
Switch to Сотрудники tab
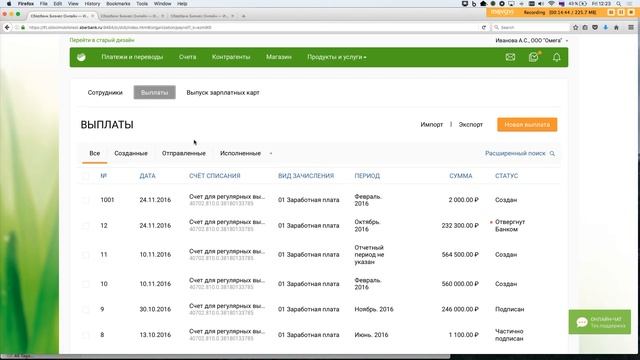coord(105,93)
